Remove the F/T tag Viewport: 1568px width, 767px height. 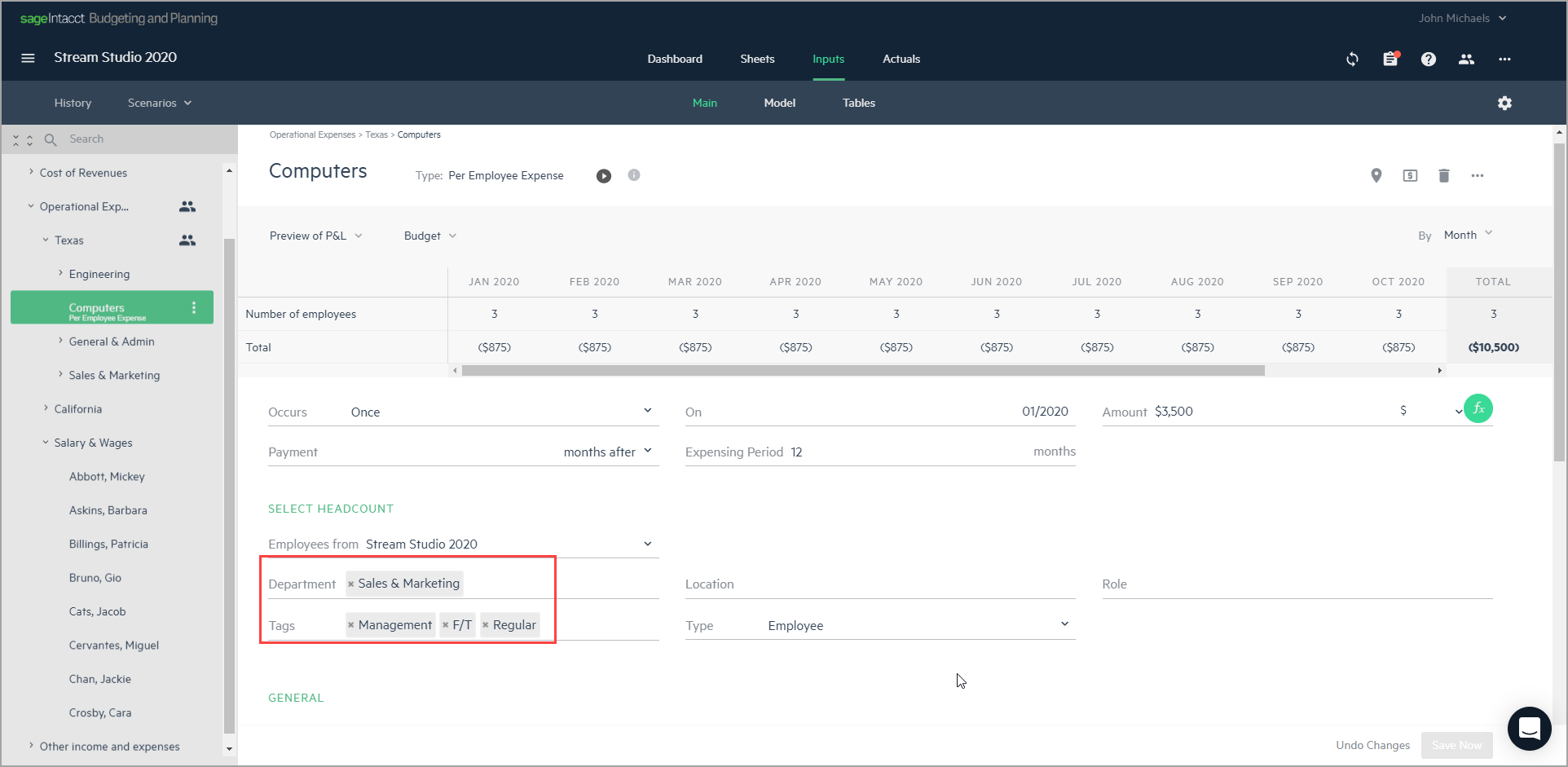pos(446,626)
